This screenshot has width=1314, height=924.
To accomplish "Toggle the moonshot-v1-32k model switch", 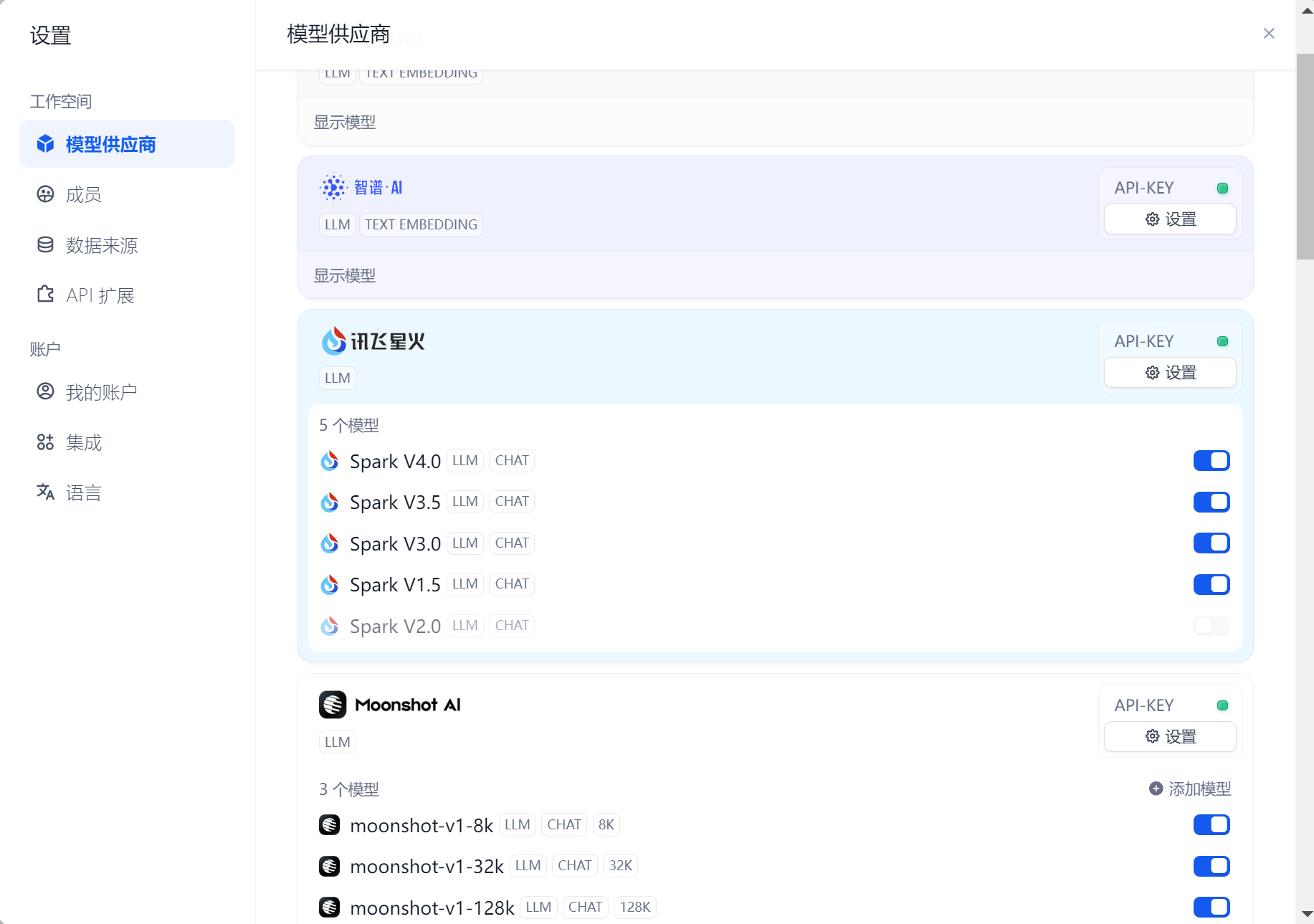I will coord(1211,866).
